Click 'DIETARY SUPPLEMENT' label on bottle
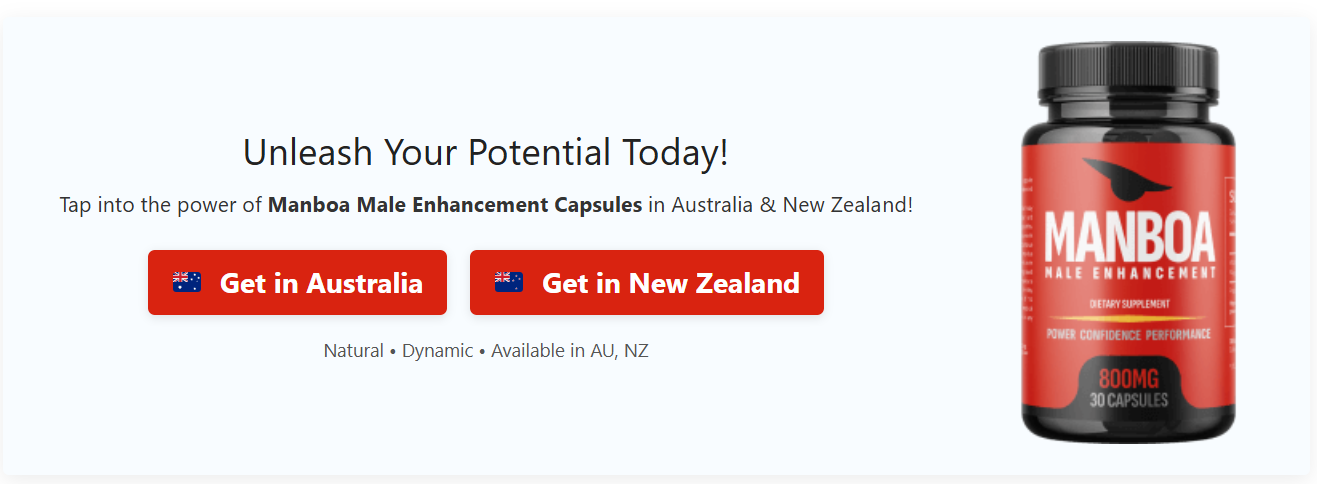The height and width of the screenshot is (484, 1317). 1130,304
